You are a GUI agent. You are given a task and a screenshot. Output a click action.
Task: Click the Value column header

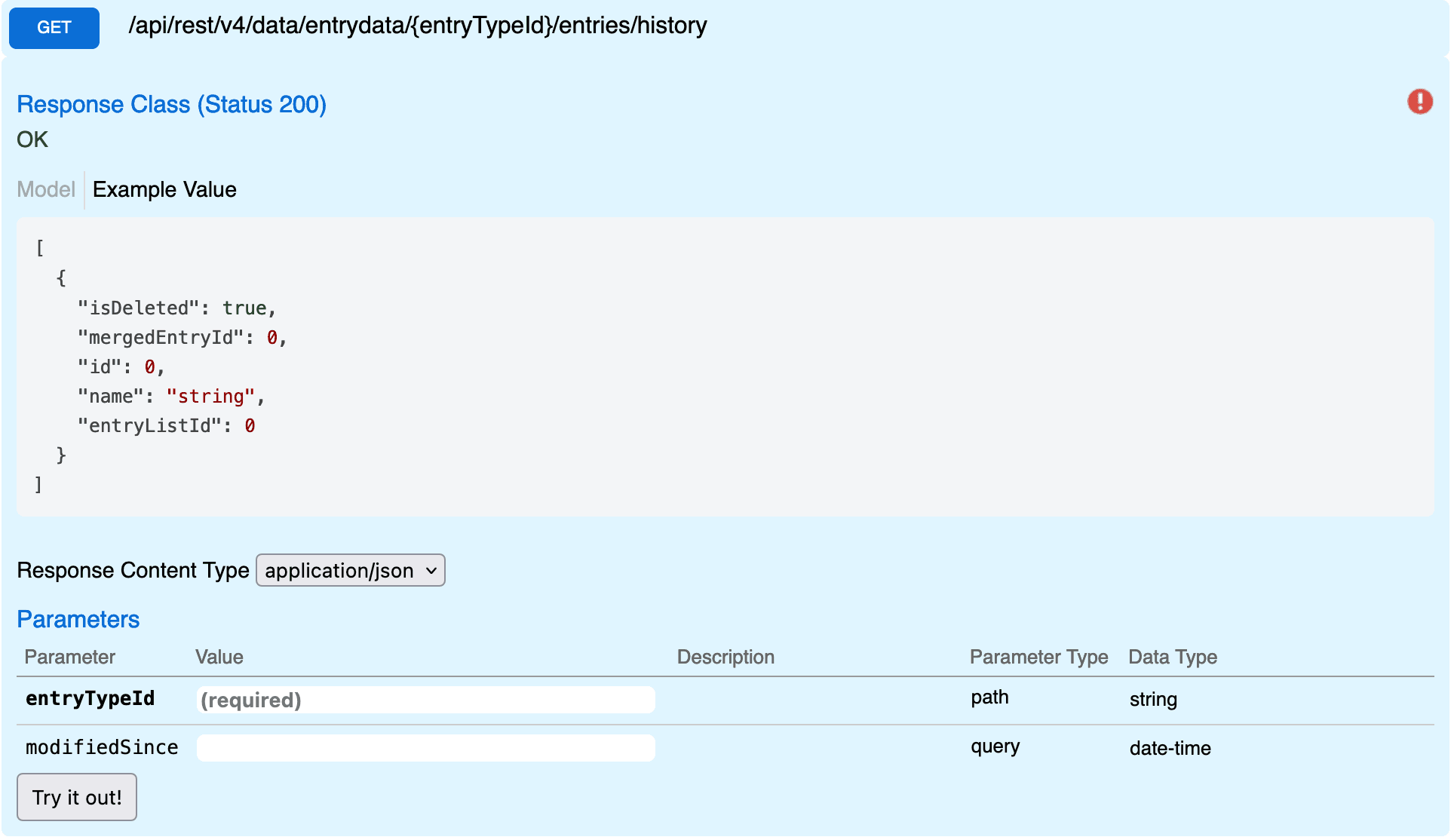pos(219,657)
